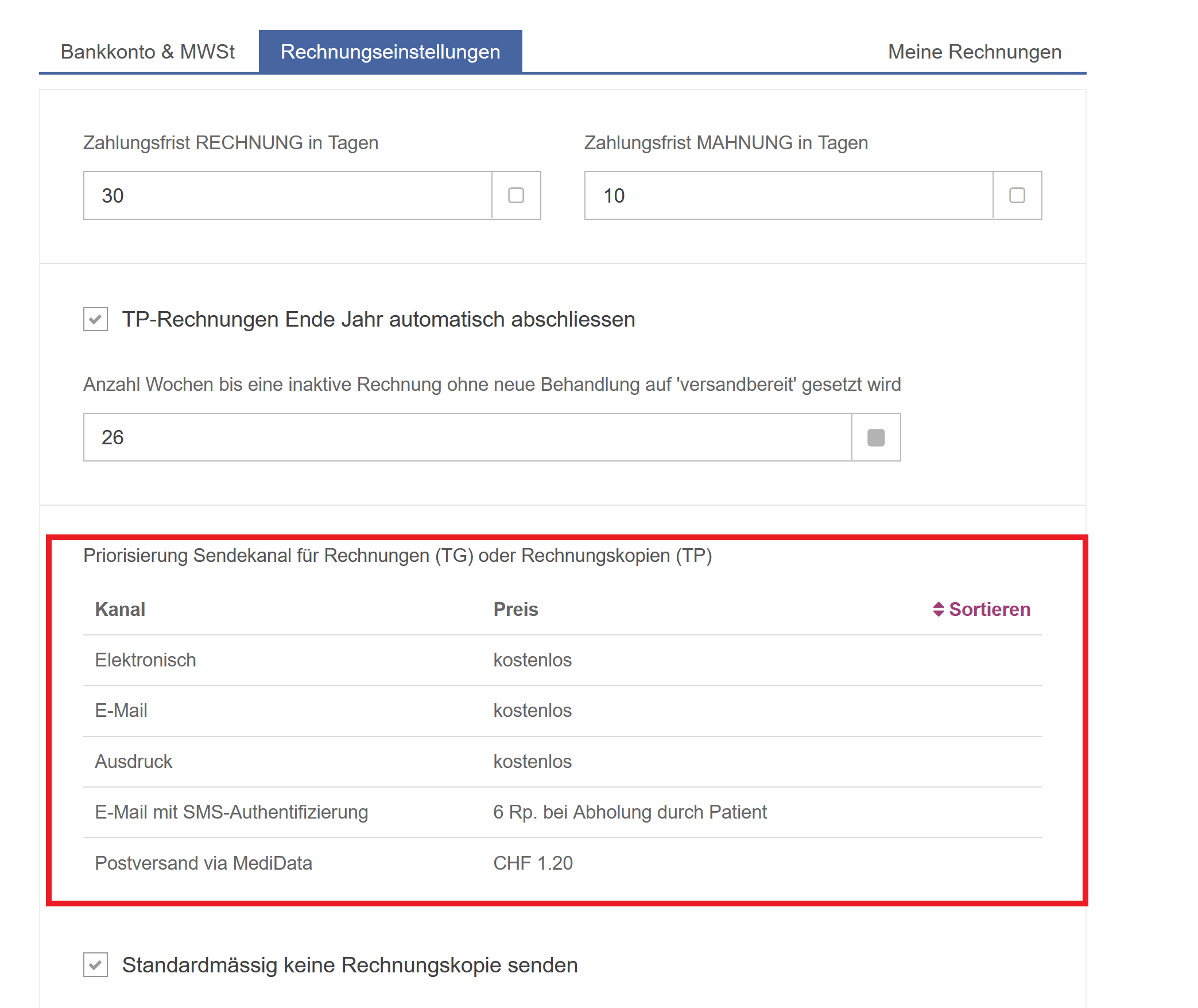Edit Zahlungsfrist RECHNUNG field showing 30
This screenshot has height=1008, width=1198.
point(288,196)
